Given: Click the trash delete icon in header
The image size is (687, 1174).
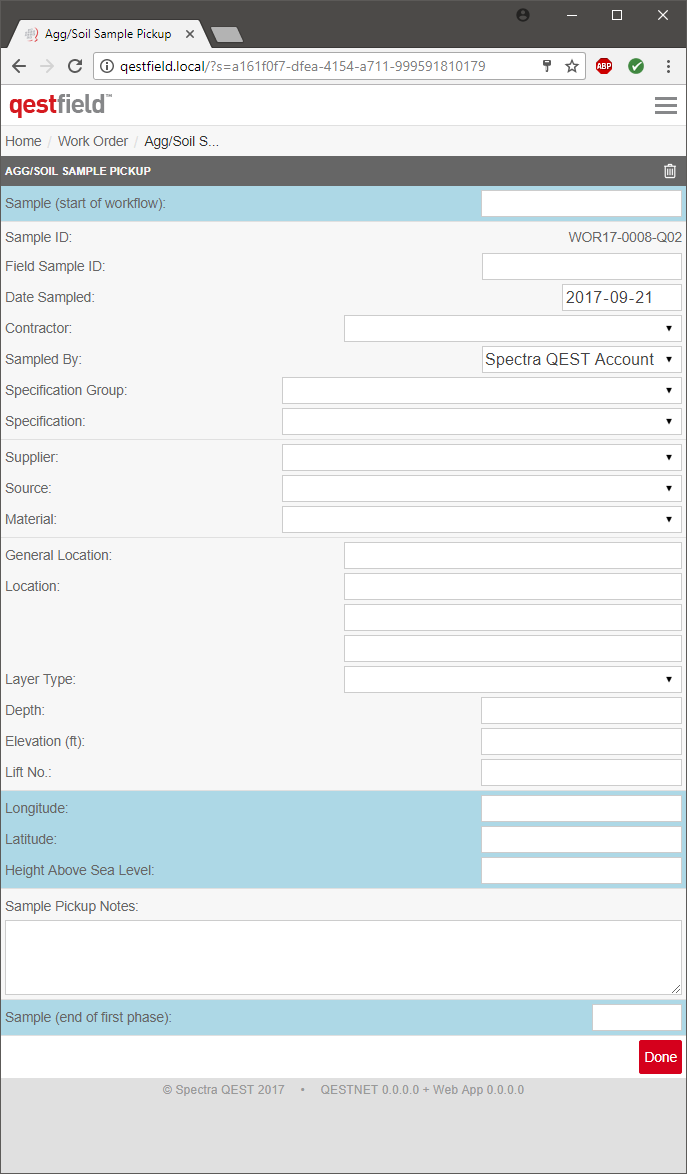Looking at the screenshot, I should click(670, 171).
